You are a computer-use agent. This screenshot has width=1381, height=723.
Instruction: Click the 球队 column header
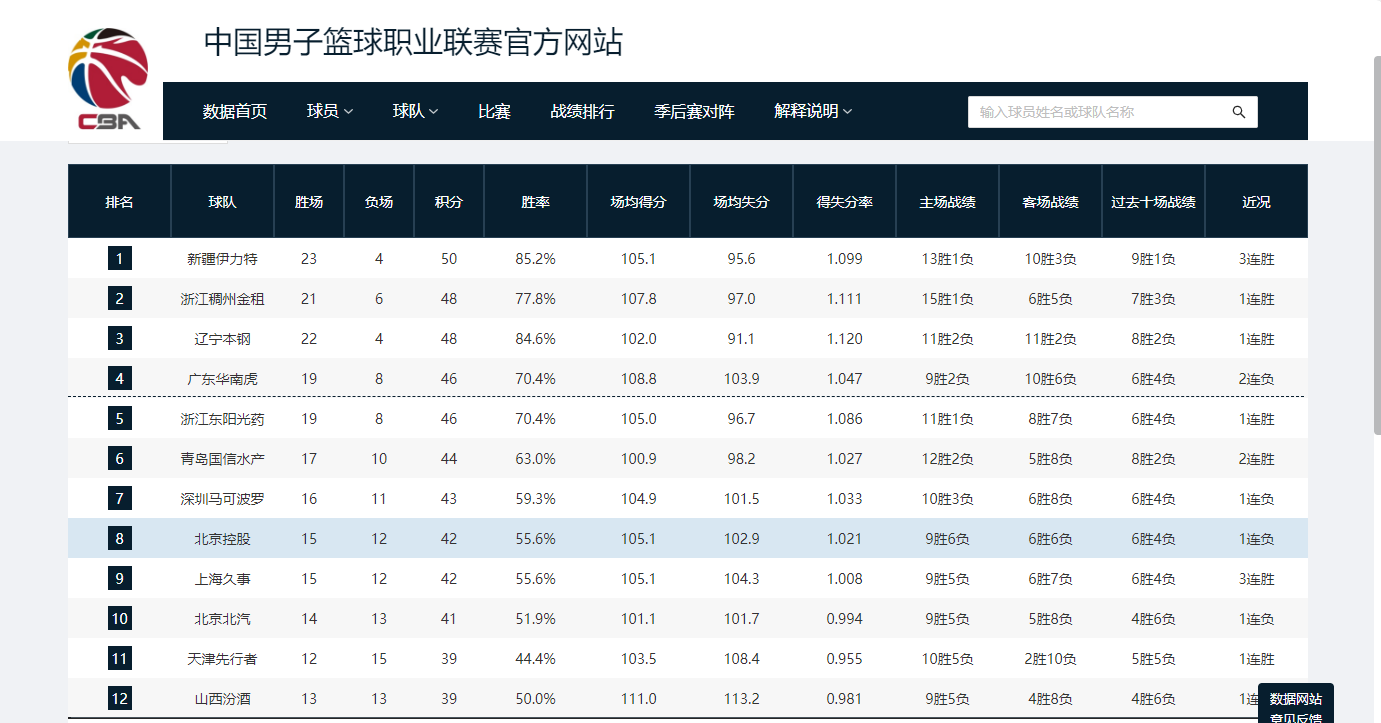coord(222,201)
